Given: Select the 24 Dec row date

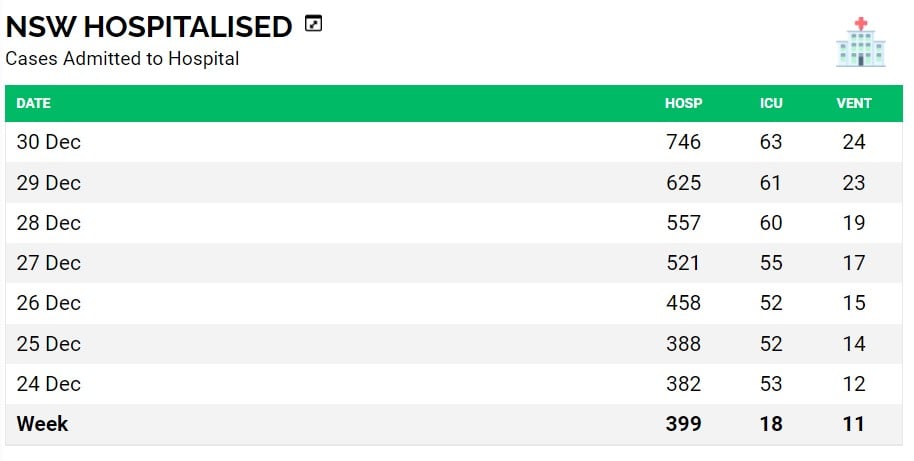Looking at the screenshot, I should pyautogui.click(x=48, y=384).
